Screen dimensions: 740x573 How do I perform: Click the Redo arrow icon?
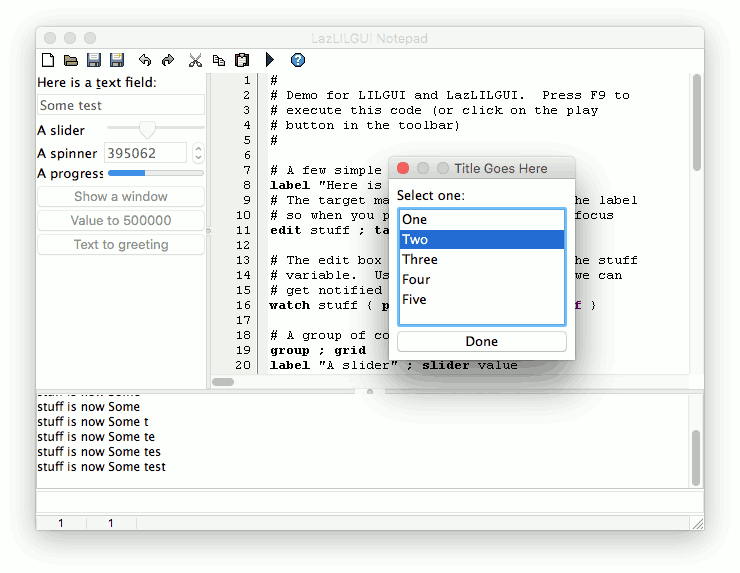pyautogui.click(x=168, y=61)
